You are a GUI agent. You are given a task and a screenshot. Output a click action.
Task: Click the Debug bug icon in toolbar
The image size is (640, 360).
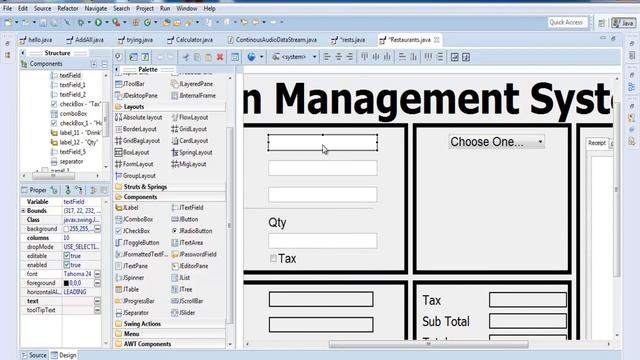coord(81,22)
